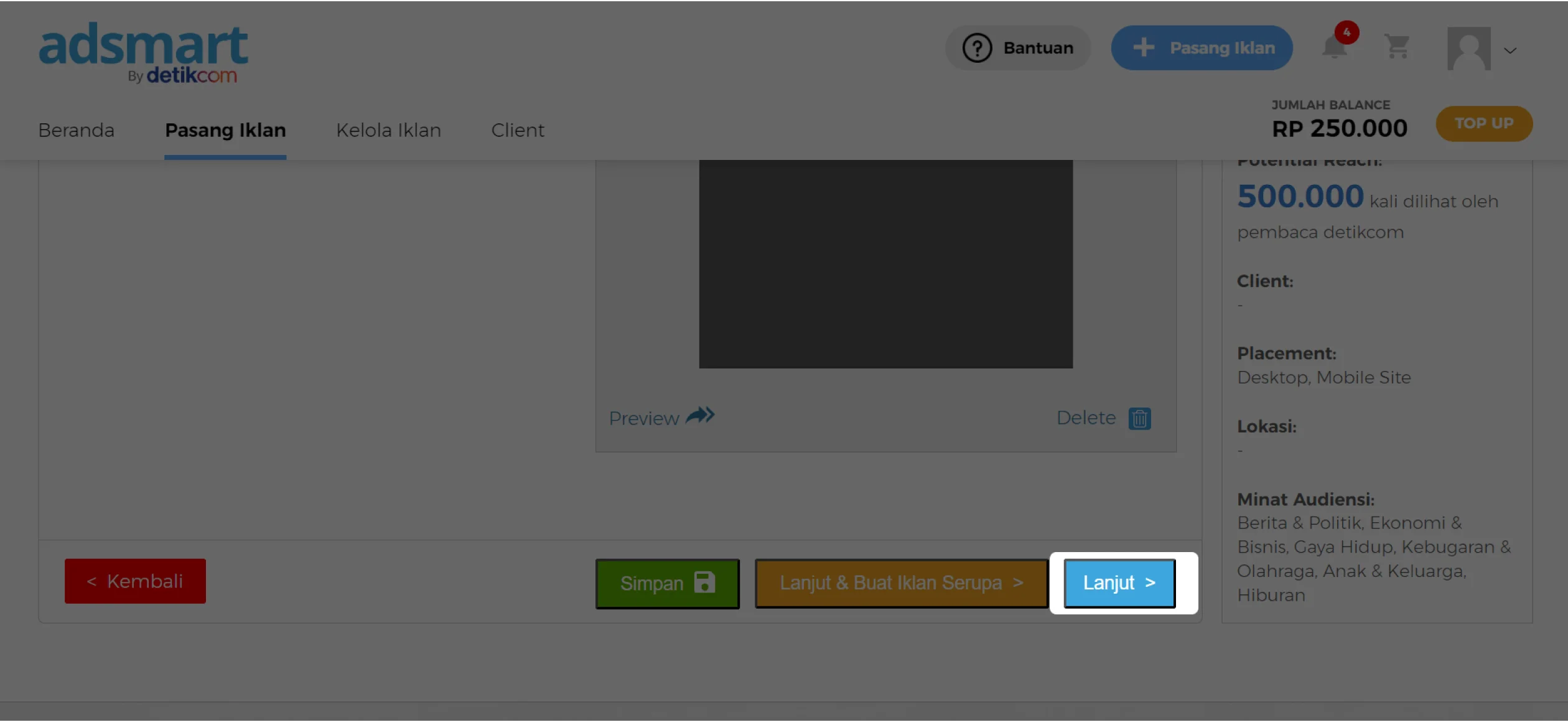Image resolution: width=1568 pixels, height=722 pixels.
Task: Click the dark ad preview thumbnail
Action: point(885,263)
